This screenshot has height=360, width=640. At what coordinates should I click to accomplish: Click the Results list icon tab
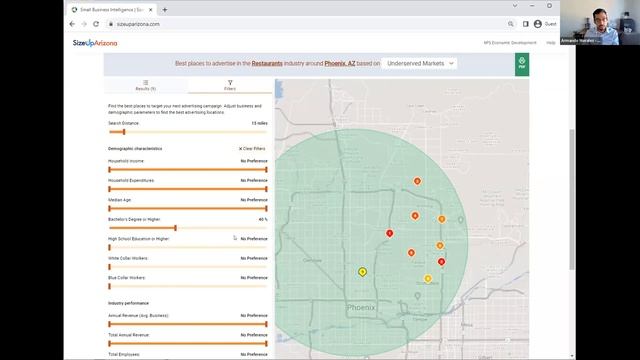(x=146, y=85)
